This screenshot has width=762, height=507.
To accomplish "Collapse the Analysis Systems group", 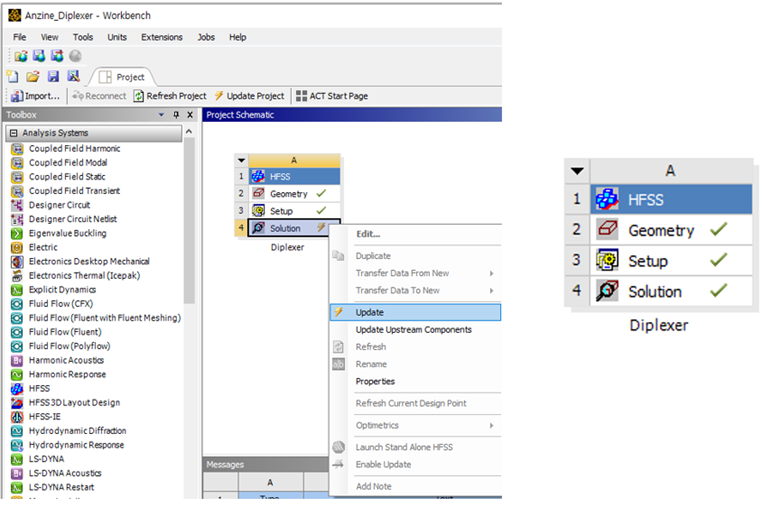I will click(14, 133).
